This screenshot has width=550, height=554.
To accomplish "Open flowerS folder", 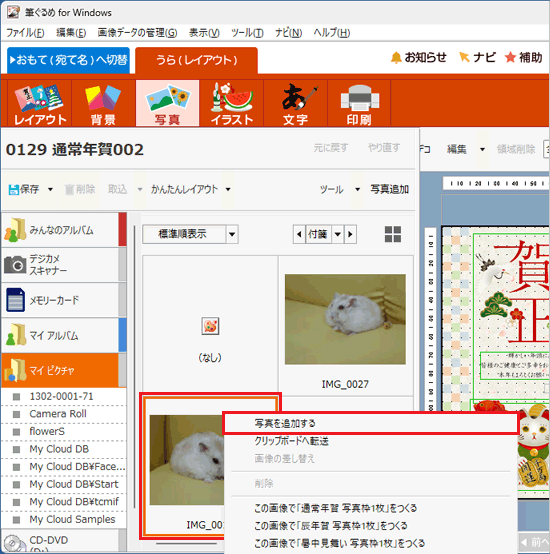I will click(x=64, y=431).
